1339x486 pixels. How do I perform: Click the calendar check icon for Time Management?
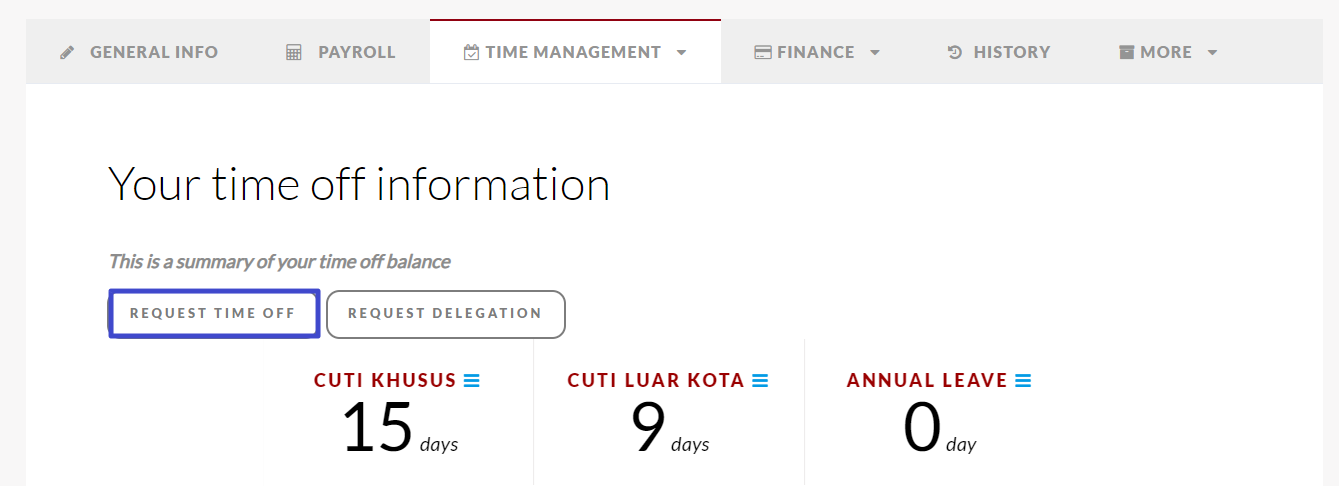(471, 52)
